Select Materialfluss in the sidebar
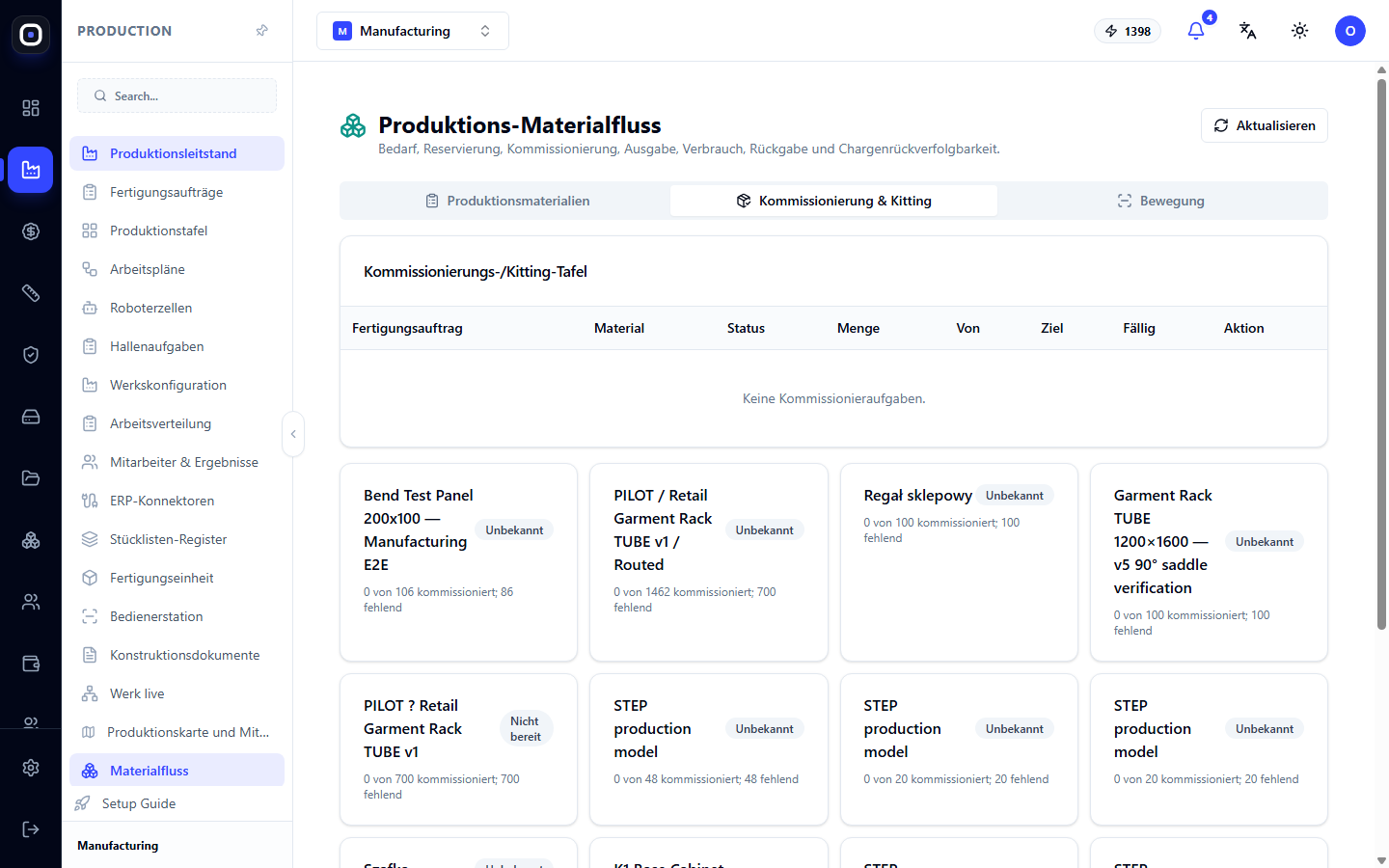Viewport: 1389px width, 868px height. click(177, 771)
